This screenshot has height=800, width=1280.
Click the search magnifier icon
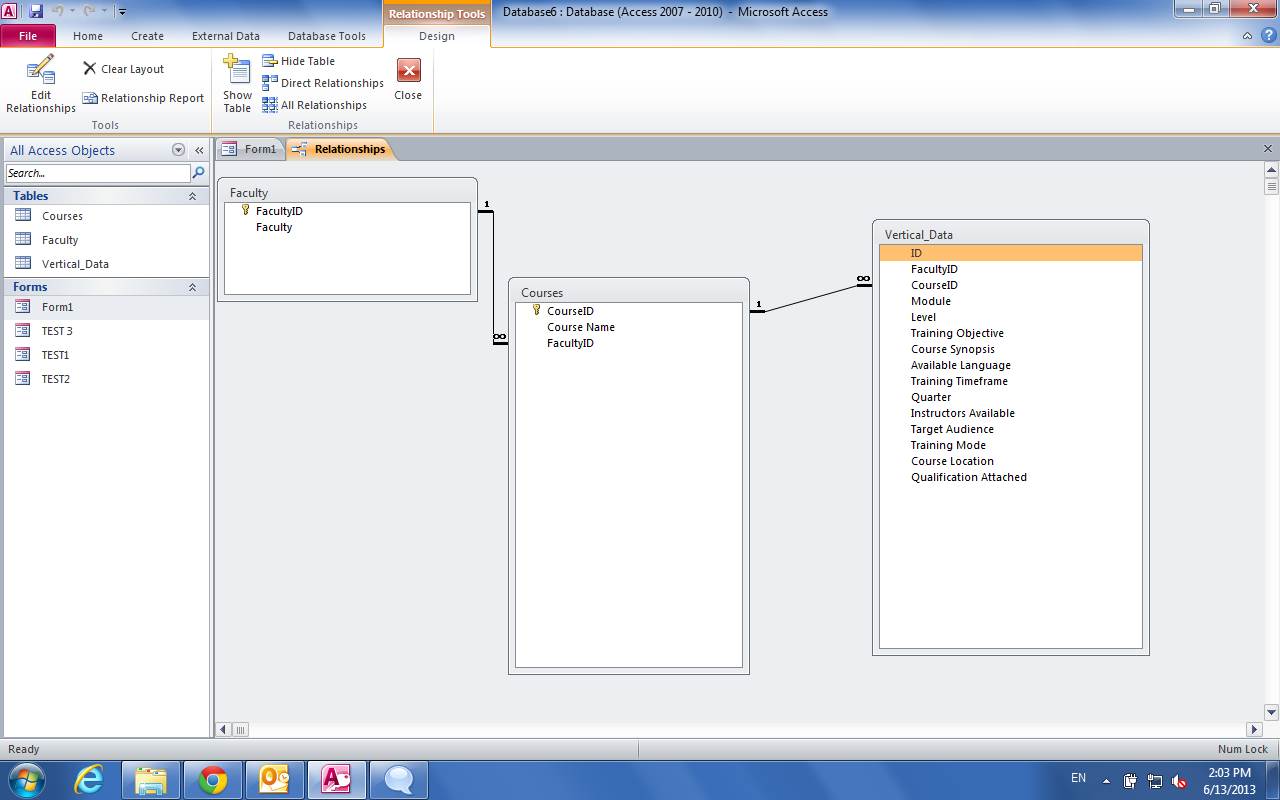click(x=198, y=173)
